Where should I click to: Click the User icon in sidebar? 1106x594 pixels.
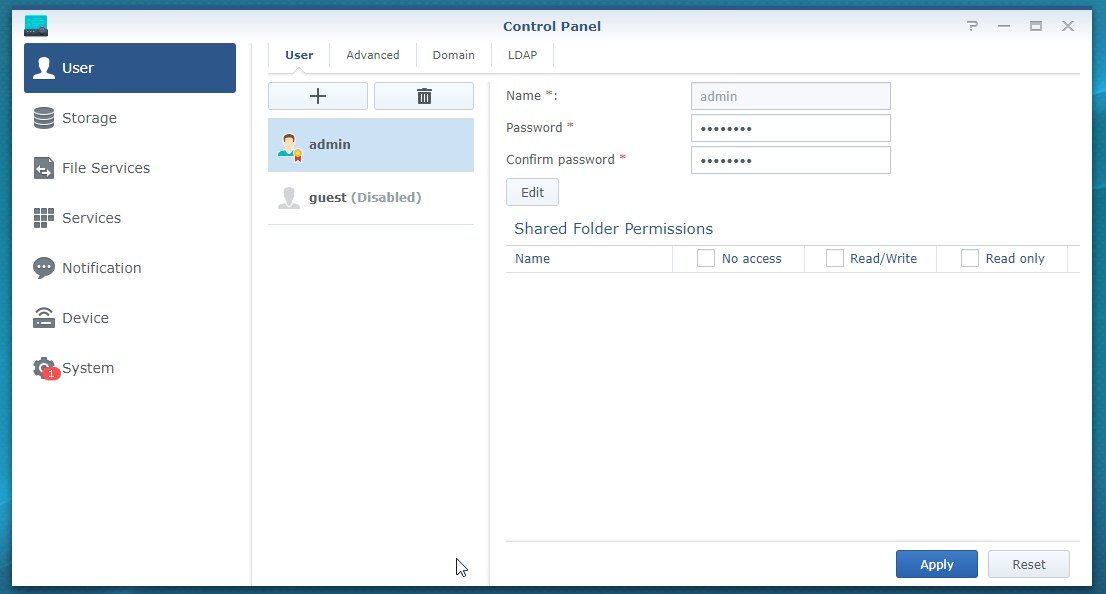(44, 68)
